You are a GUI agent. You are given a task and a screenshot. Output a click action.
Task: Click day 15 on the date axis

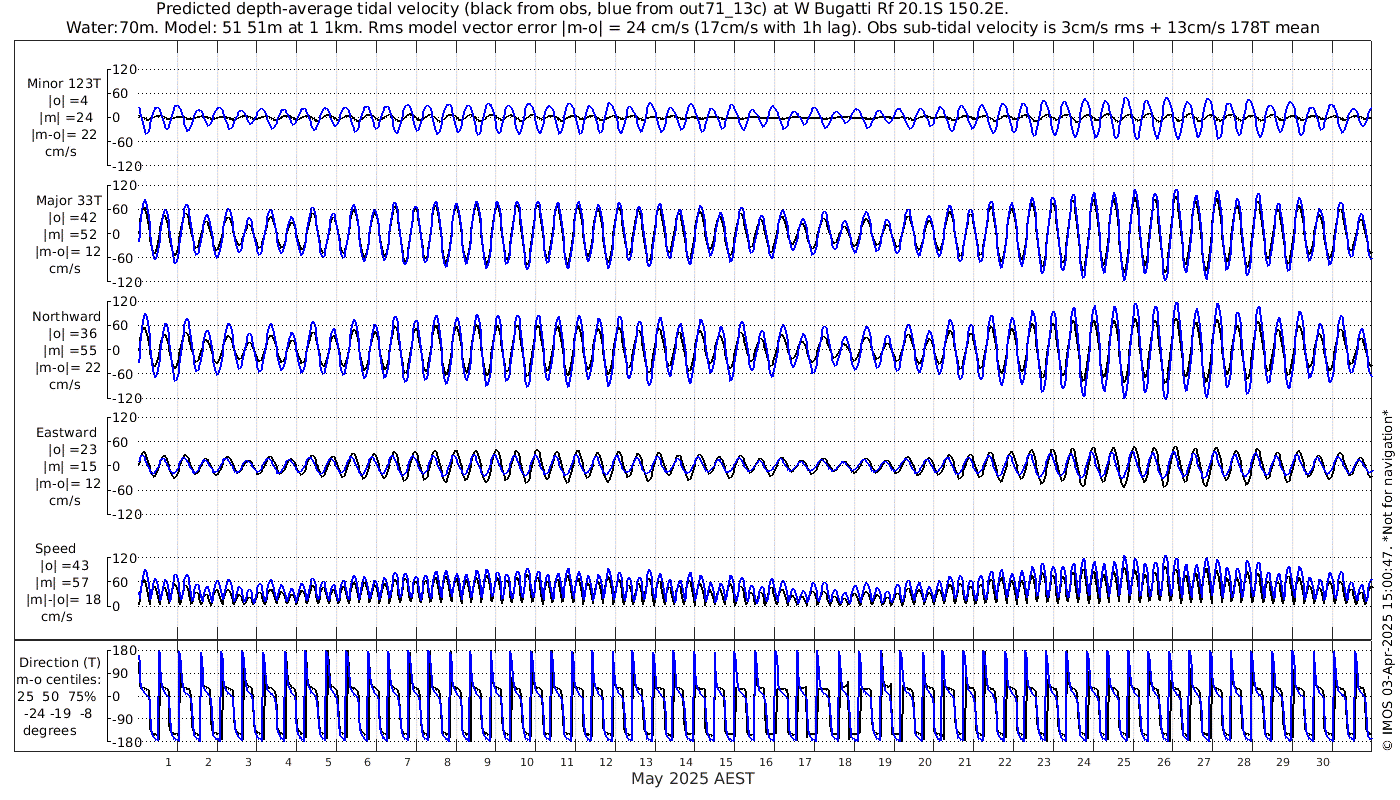click(726, 762)
